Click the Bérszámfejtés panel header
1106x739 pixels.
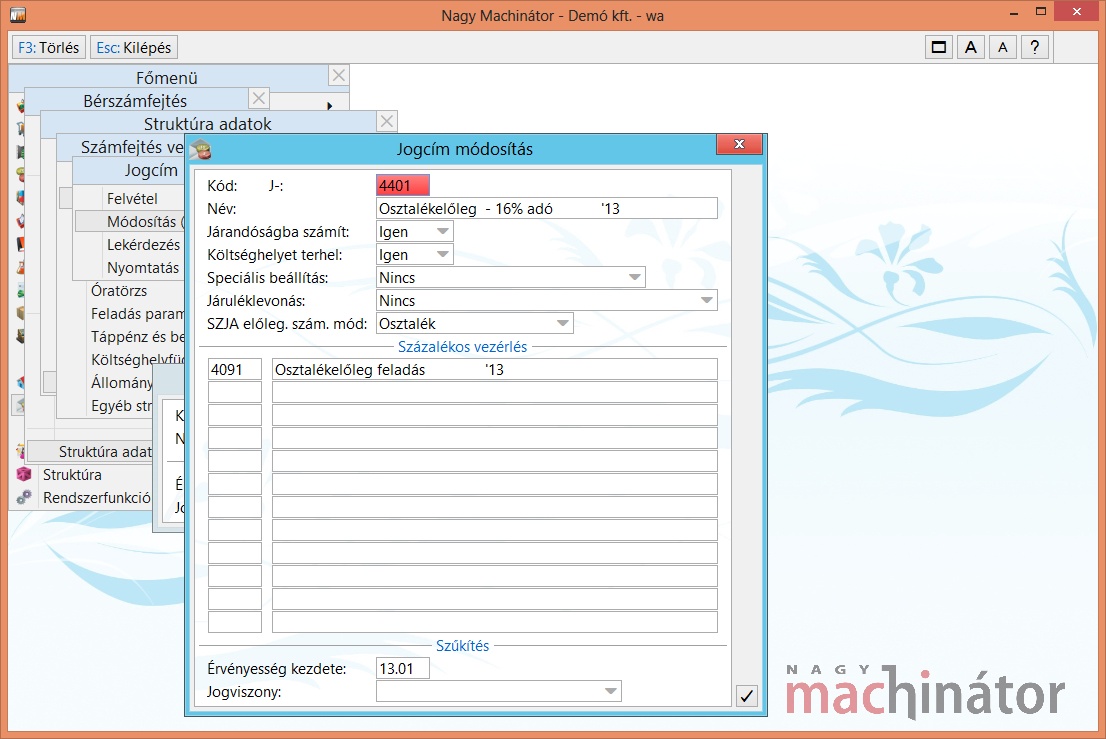pos(135,100)
